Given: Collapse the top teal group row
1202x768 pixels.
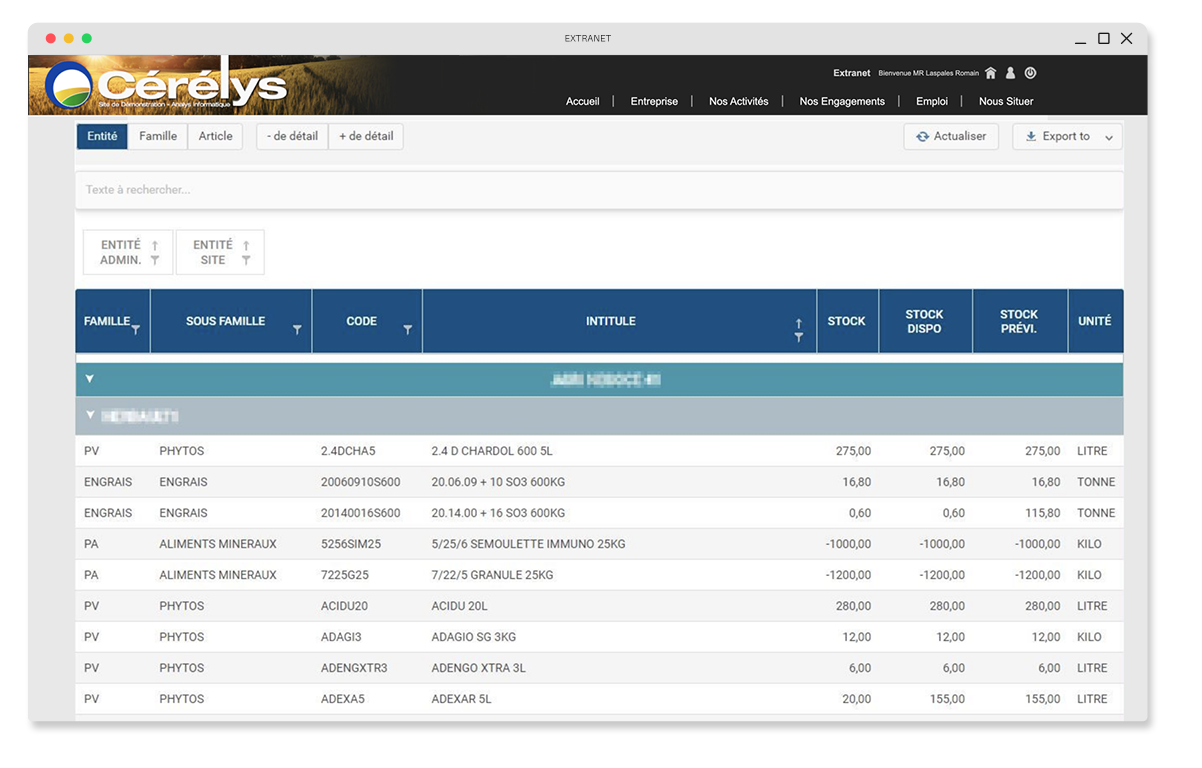Looking at the screenshot, I should coord(90,380).
